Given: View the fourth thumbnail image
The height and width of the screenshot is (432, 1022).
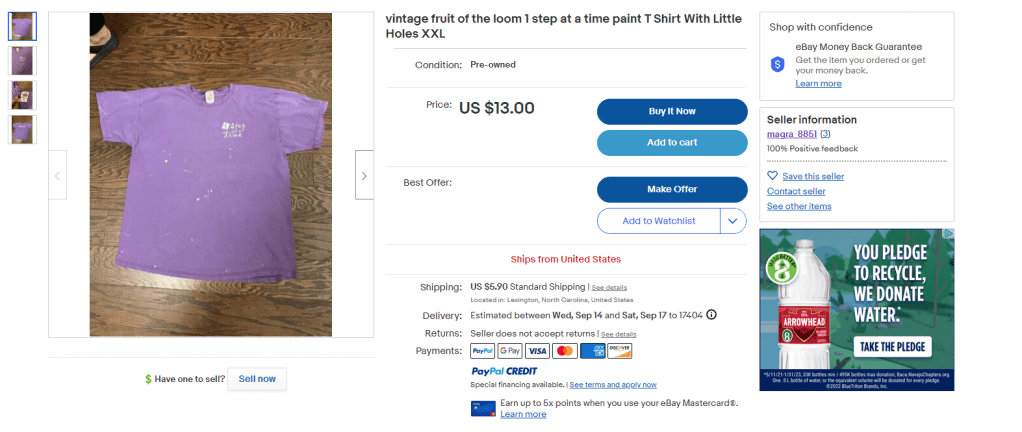Looking at the screenshot, I should click(x=22, y=129).
